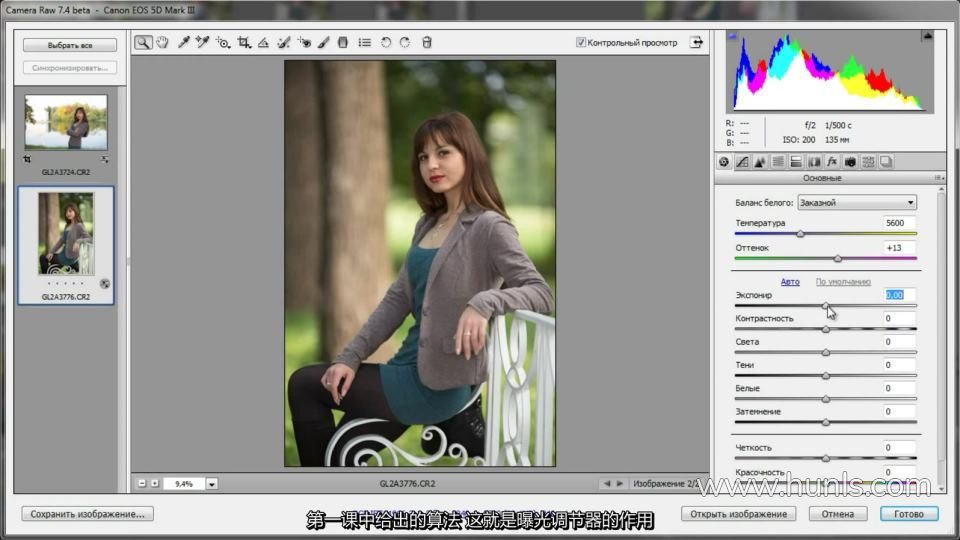Click the zoom in plus button
Image resolution: width=960 pixels, height=540 pixels.
click(x=155, y=484)
